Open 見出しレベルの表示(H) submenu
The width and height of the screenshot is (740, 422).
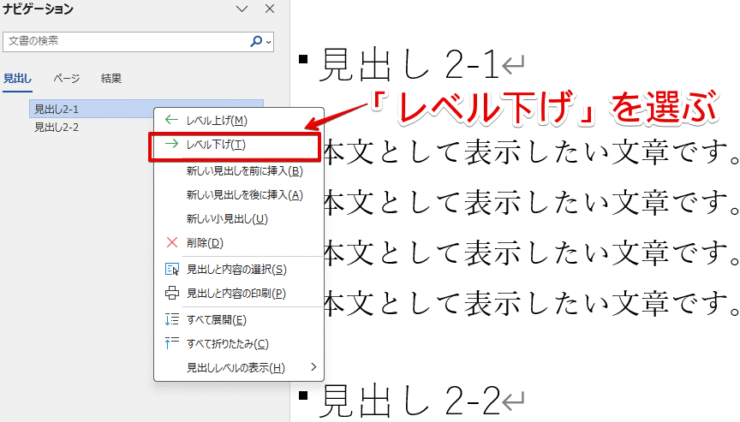click(x=238, y=368)
